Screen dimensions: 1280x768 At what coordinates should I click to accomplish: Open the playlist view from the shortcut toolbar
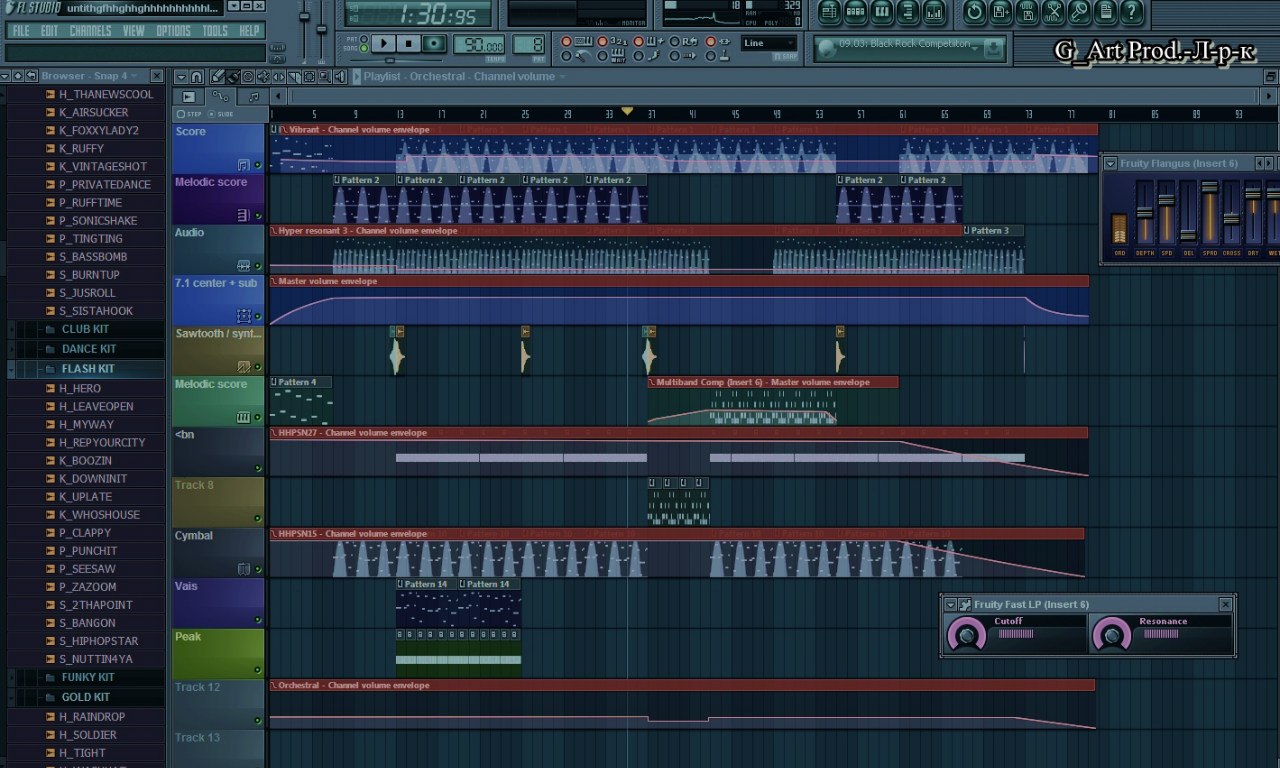[x=829, y=12]
